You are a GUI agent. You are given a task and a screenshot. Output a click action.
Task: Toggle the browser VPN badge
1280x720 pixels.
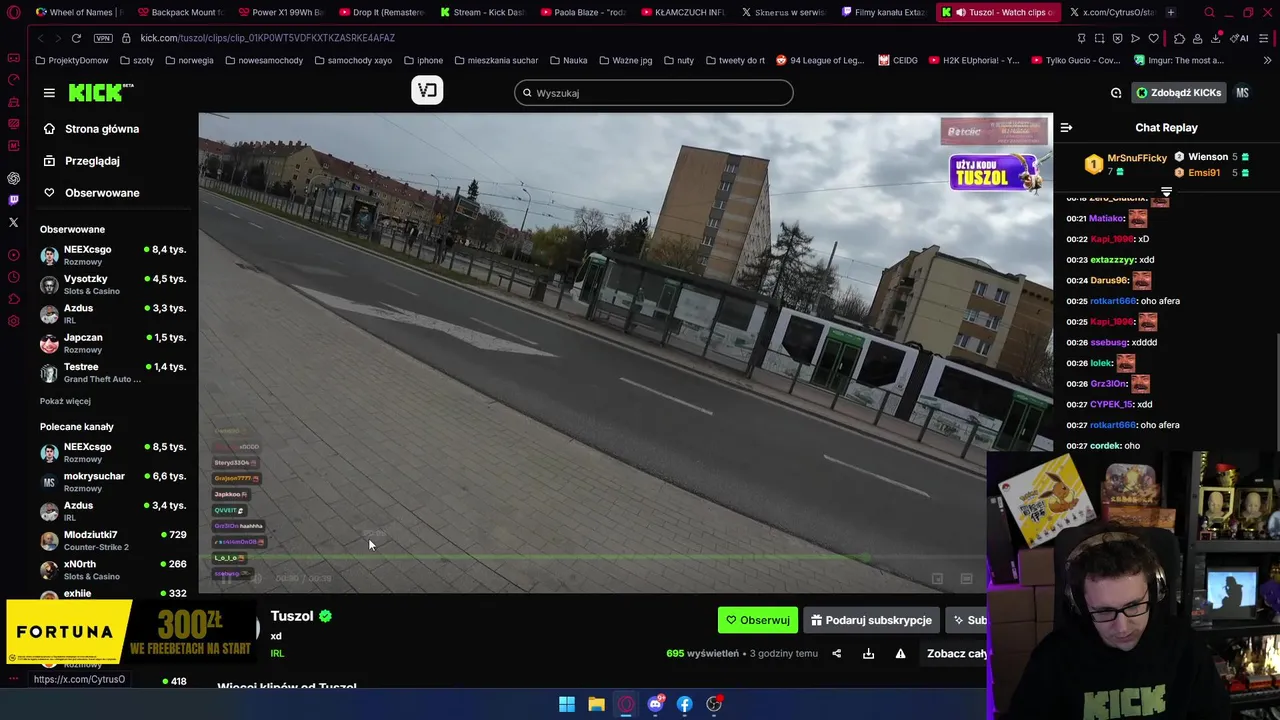103,38
